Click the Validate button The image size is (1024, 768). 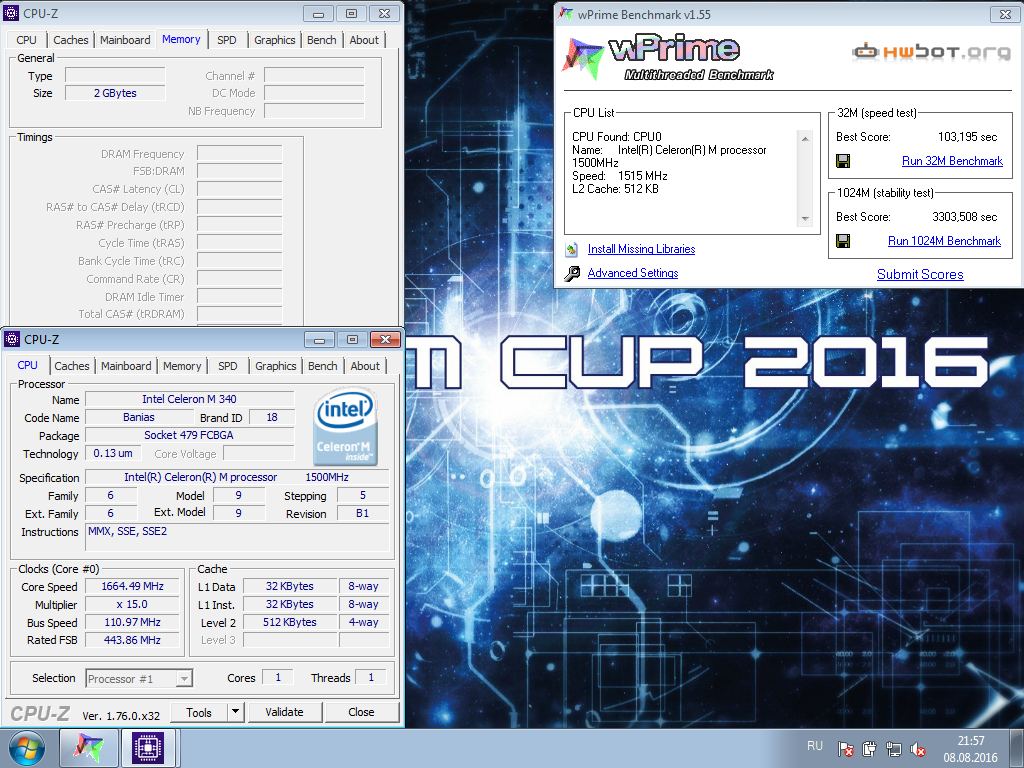[x=284, y=712]
